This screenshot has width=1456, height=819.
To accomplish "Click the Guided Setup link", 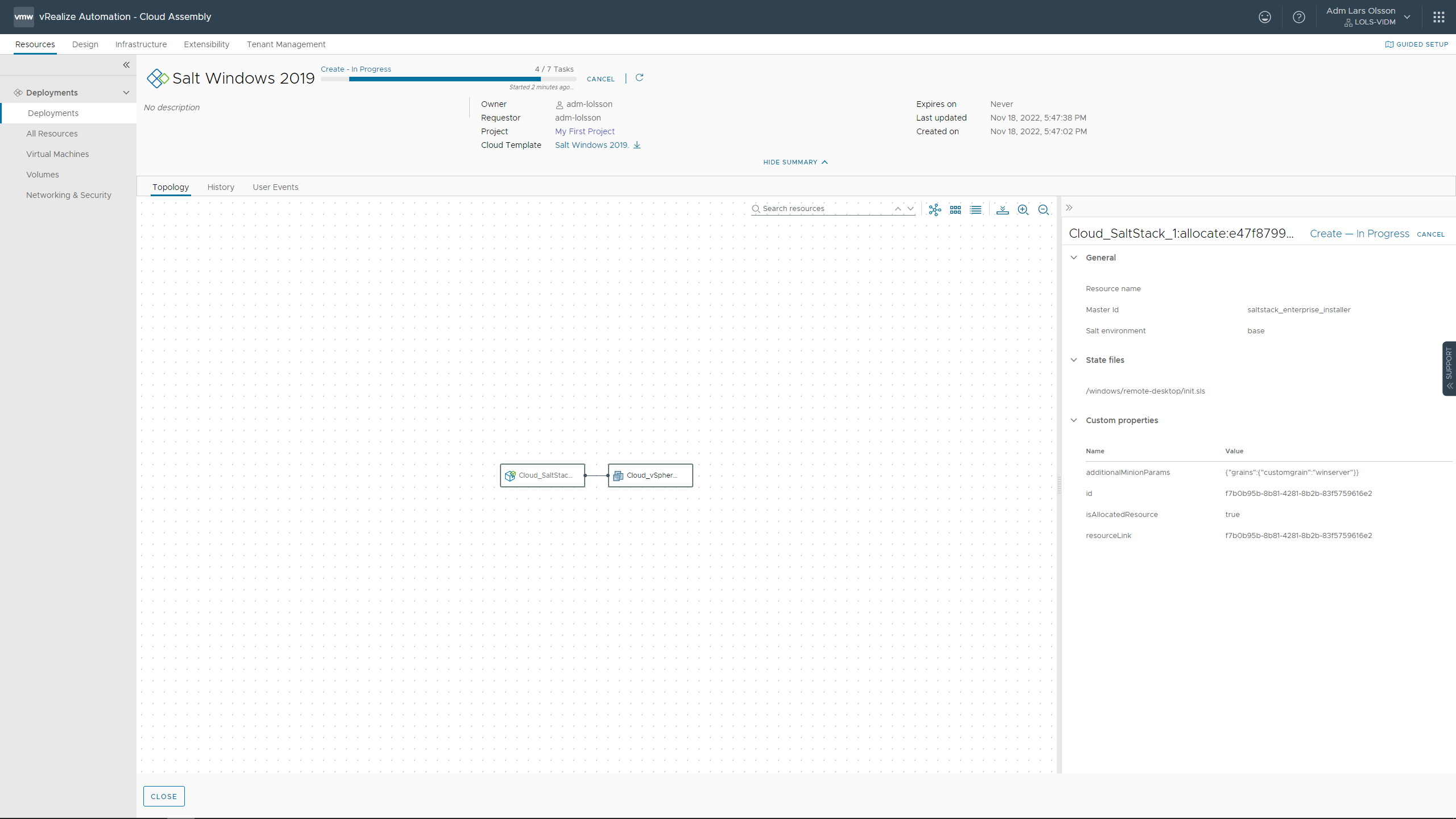I will [x=1422, y=44].
